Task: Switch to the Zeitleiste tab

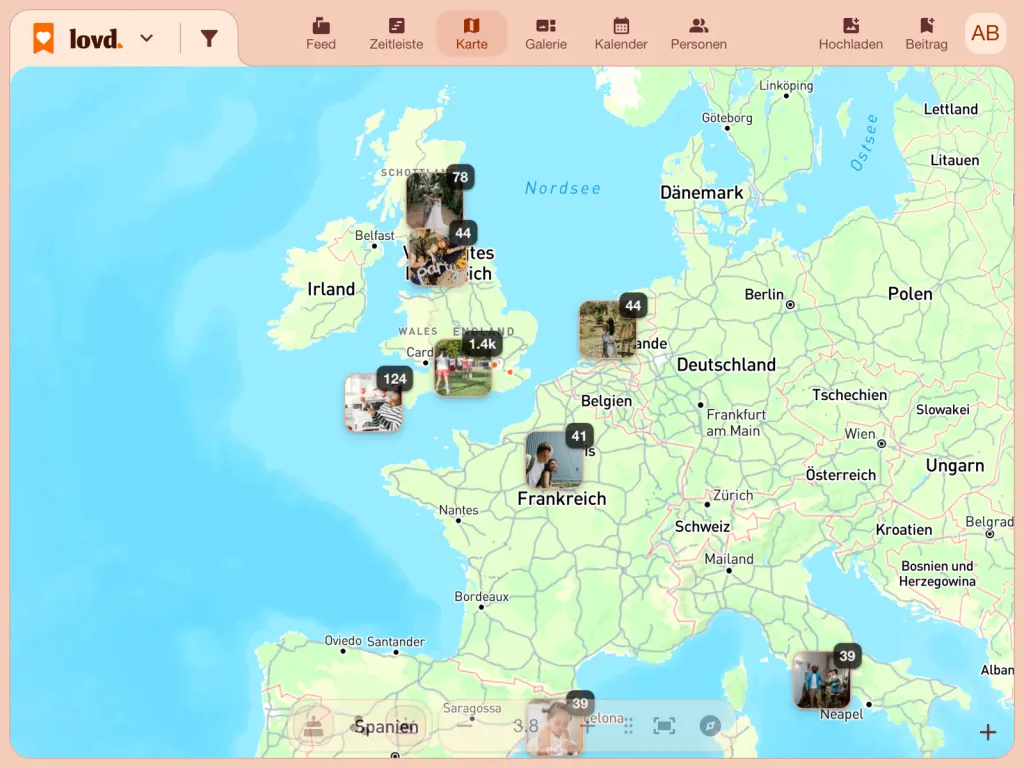Action: click(x=396, y=34)
